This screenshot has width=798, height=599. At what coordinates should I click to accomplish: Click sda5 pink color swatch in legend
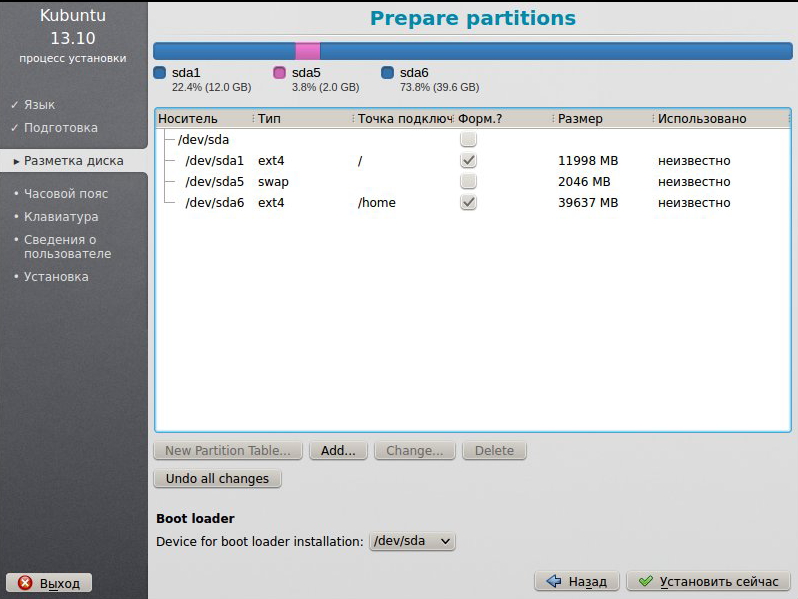click(279, 73)
